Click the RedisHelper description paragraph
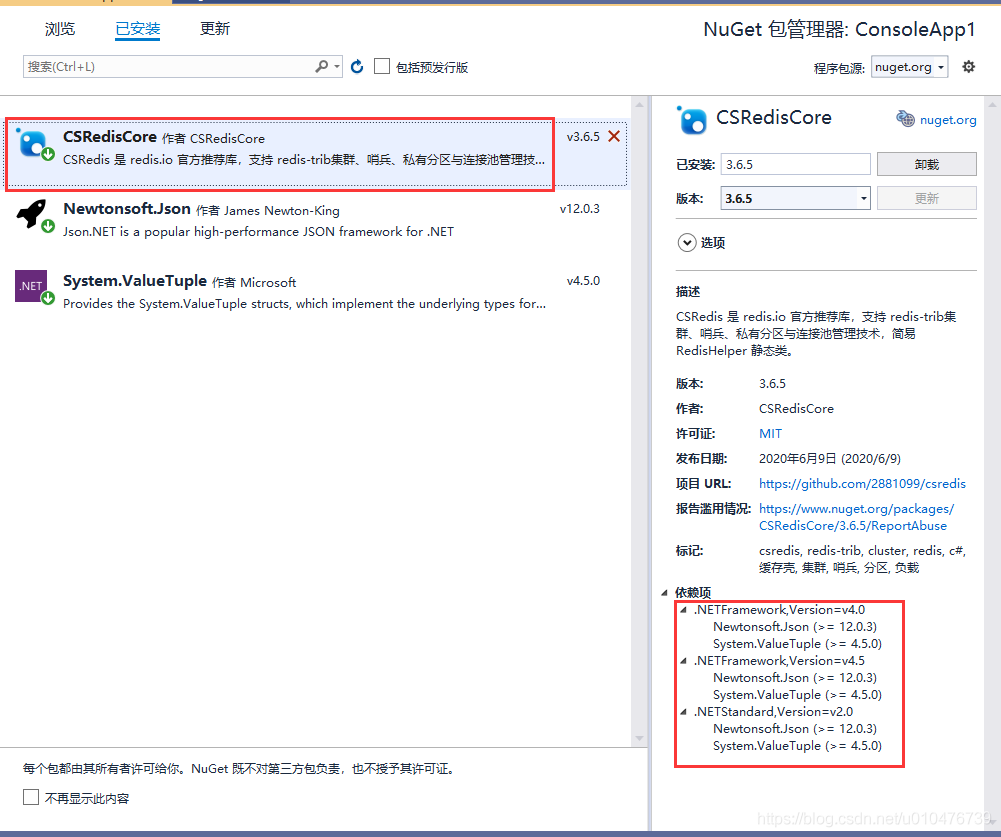Viewport: 1001px width, 837px height. 816,333
